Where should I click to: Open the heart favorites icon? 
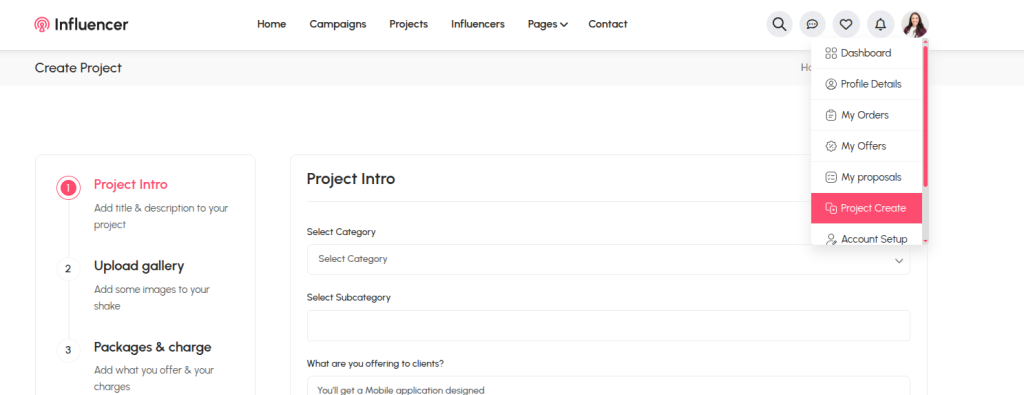846,24
